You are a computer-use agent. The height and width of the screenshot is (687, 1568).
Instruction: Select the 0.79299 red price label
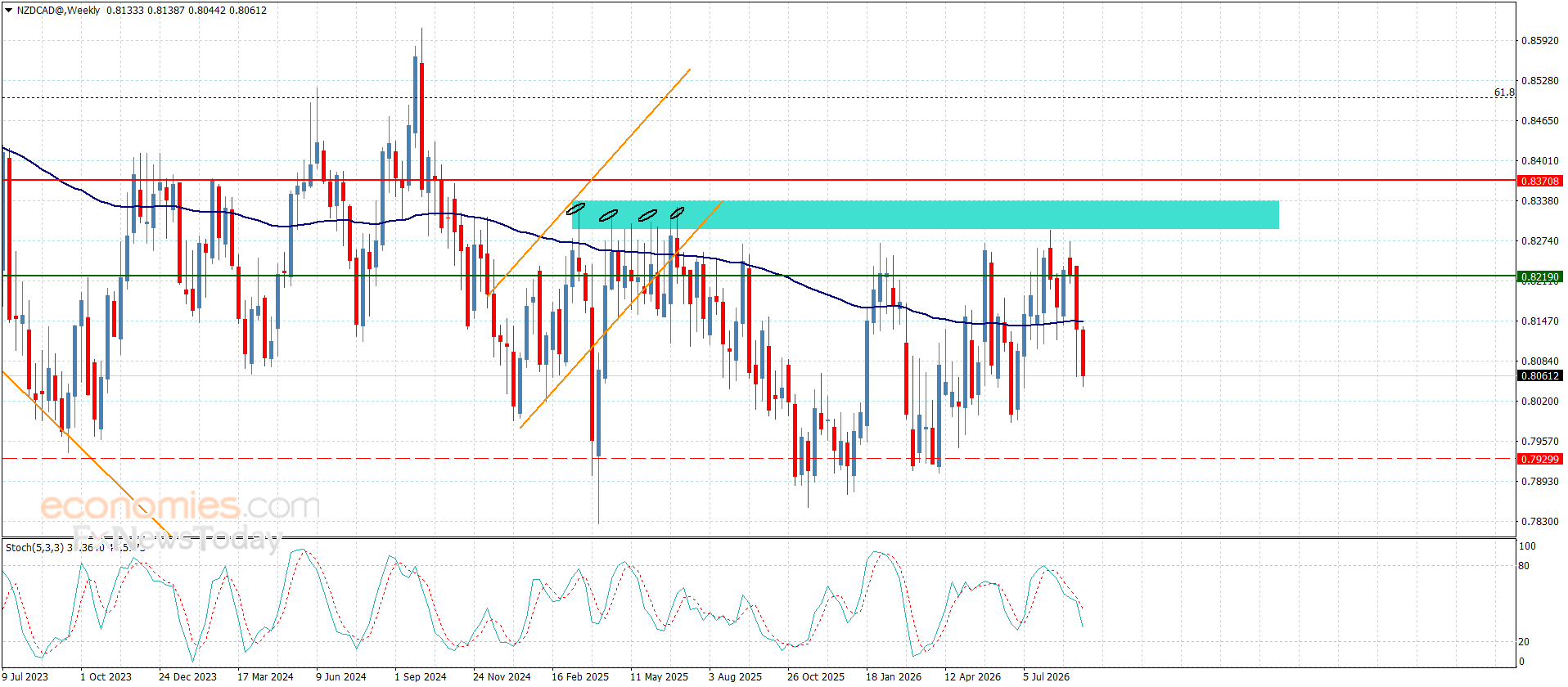point(1540,459)
